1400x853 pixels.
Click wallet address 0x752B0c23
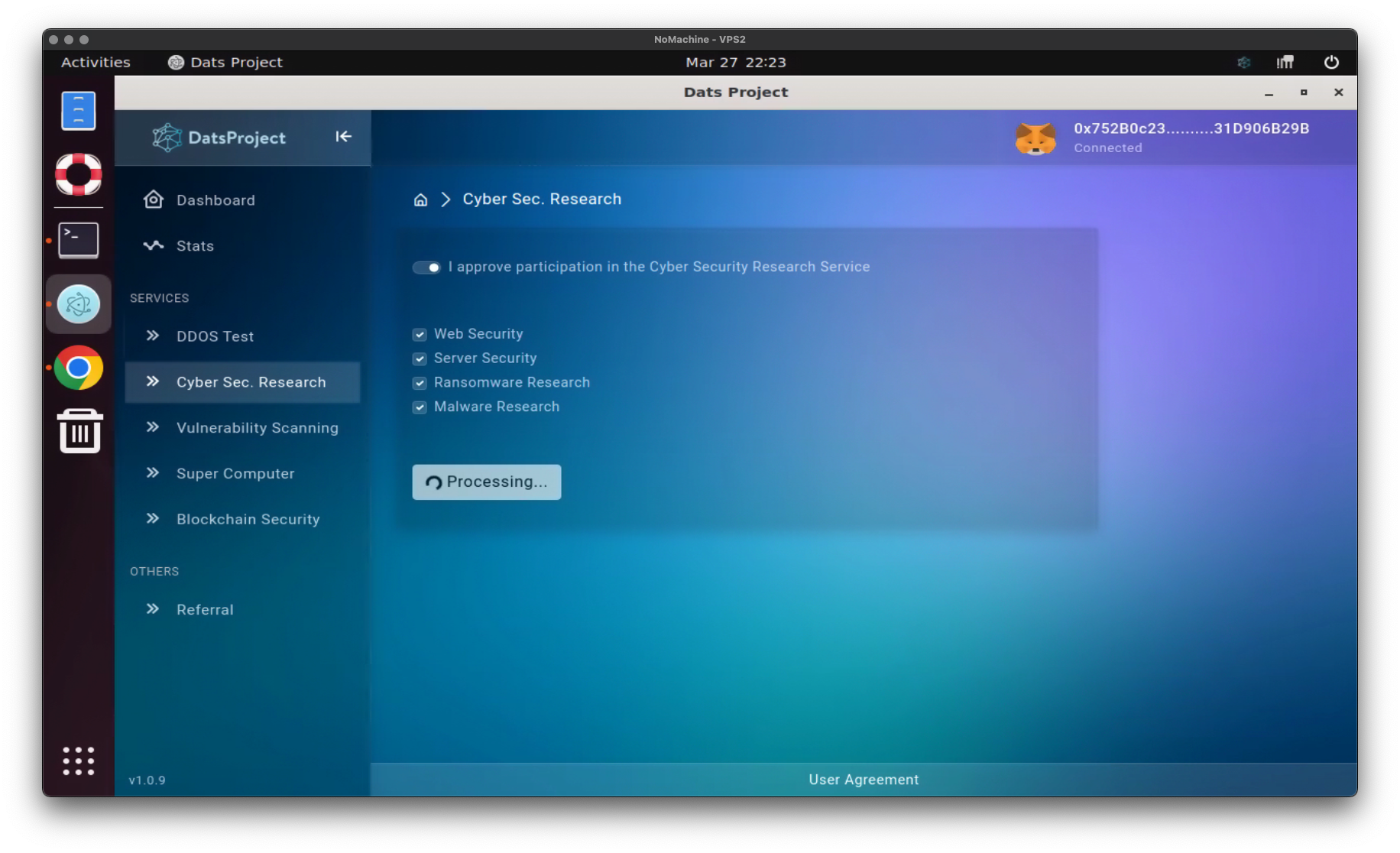pyautogui.click(x=1191, y=128)
